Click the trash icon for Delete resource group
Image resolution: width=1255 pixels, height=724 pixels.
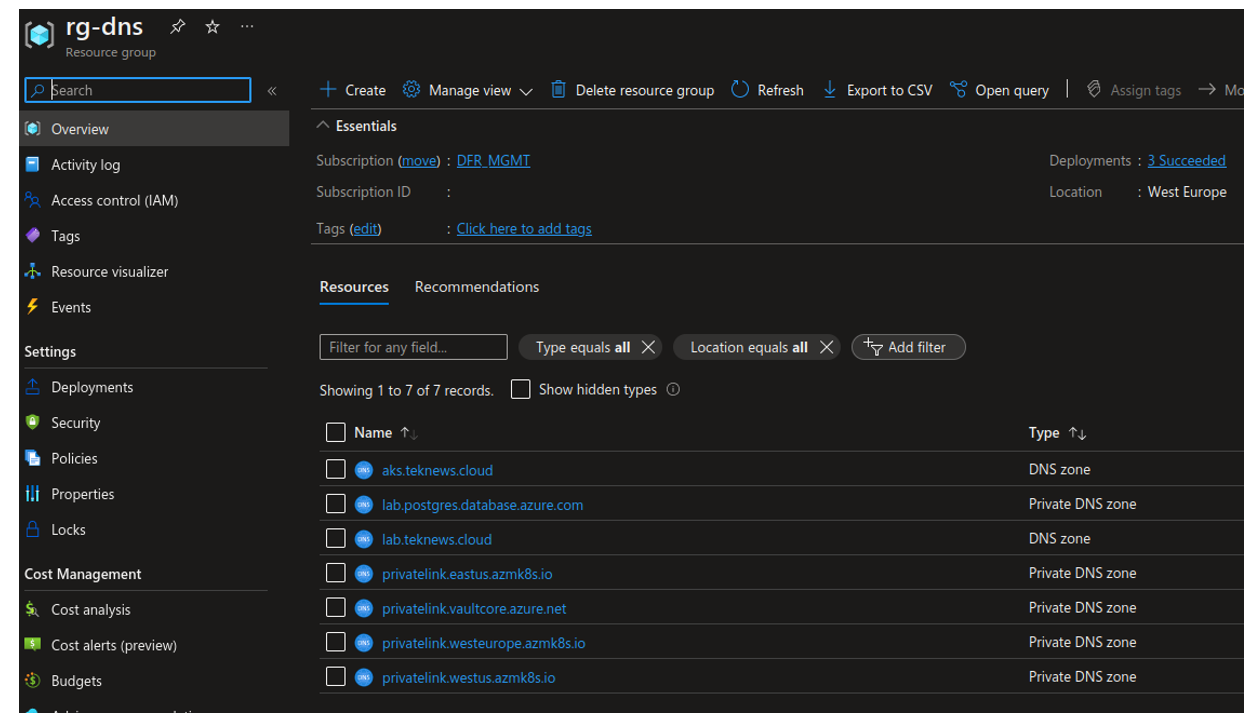click(559, 89)
